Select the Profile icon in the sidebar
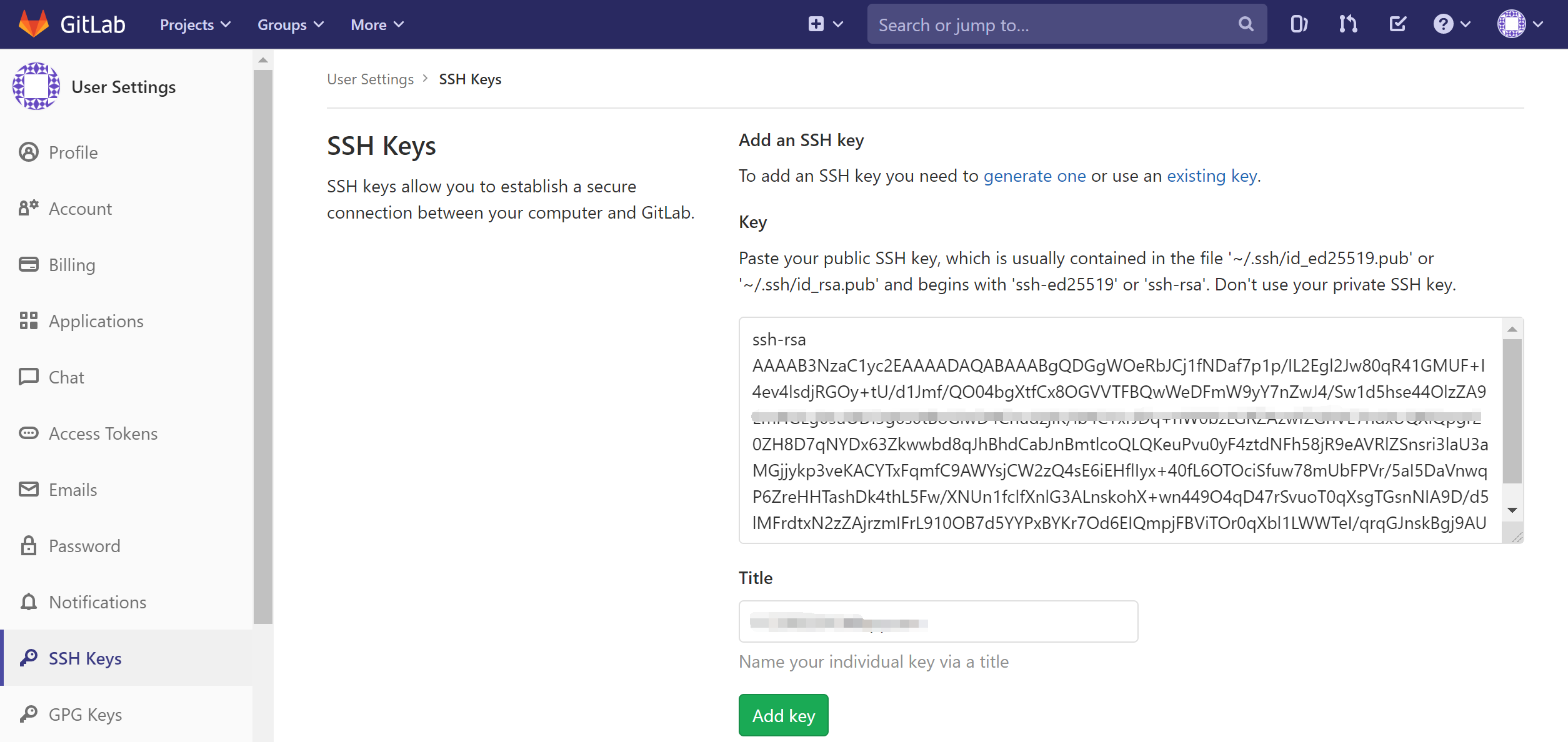1568x742 pixels. pos(27,152)
